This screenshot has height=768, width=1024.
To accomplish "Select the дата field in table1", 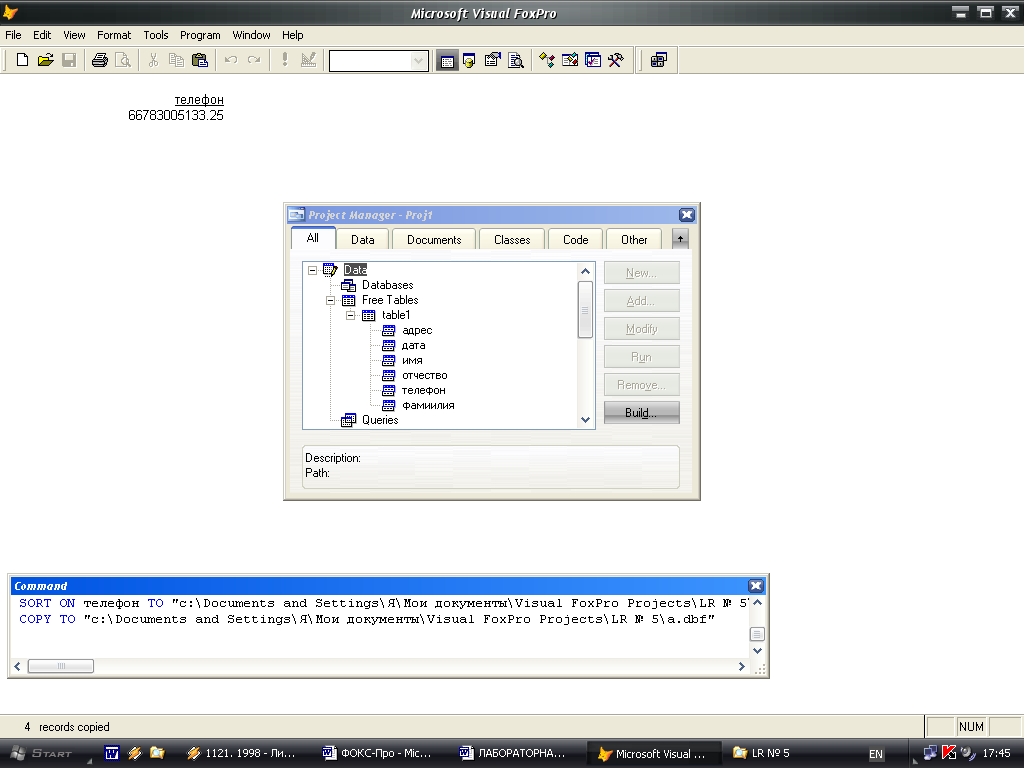I will pyautogui.click(x=413, y=345).
